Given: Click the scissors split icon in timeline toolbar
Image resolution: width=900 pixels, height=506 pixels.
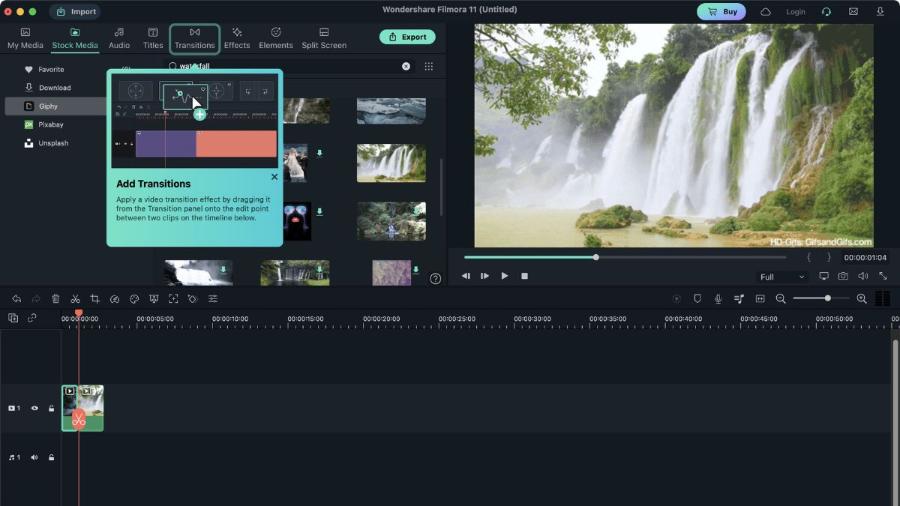Looking at the screenshot, I should point(75,299).
